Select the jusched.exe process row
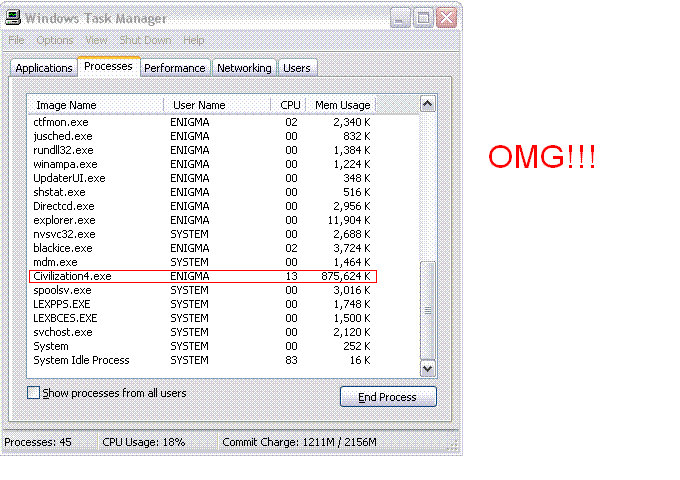The height and width of the screenshot is (480, 680). coord(202,136)
